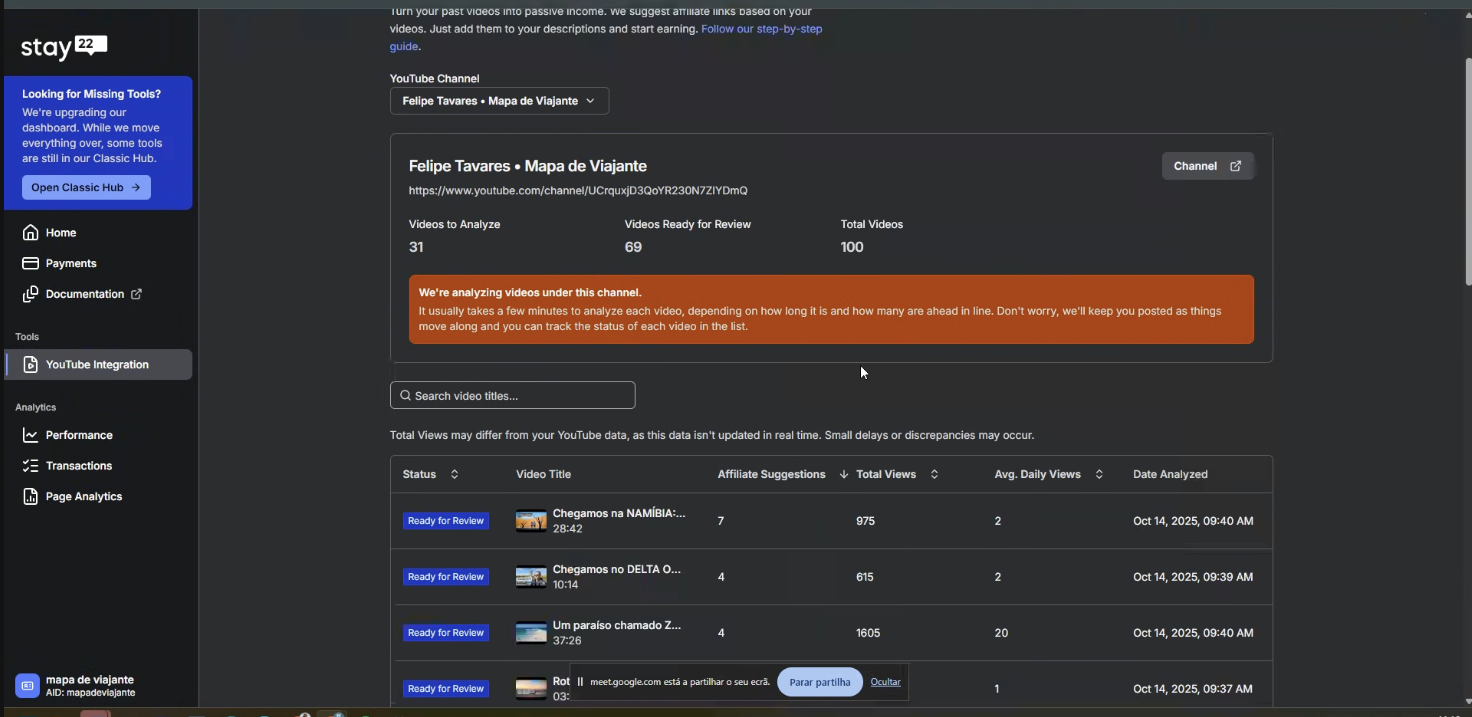Sort the table by Status
1472x717 pixels.
pyautogui.click(x=454, y=474)
